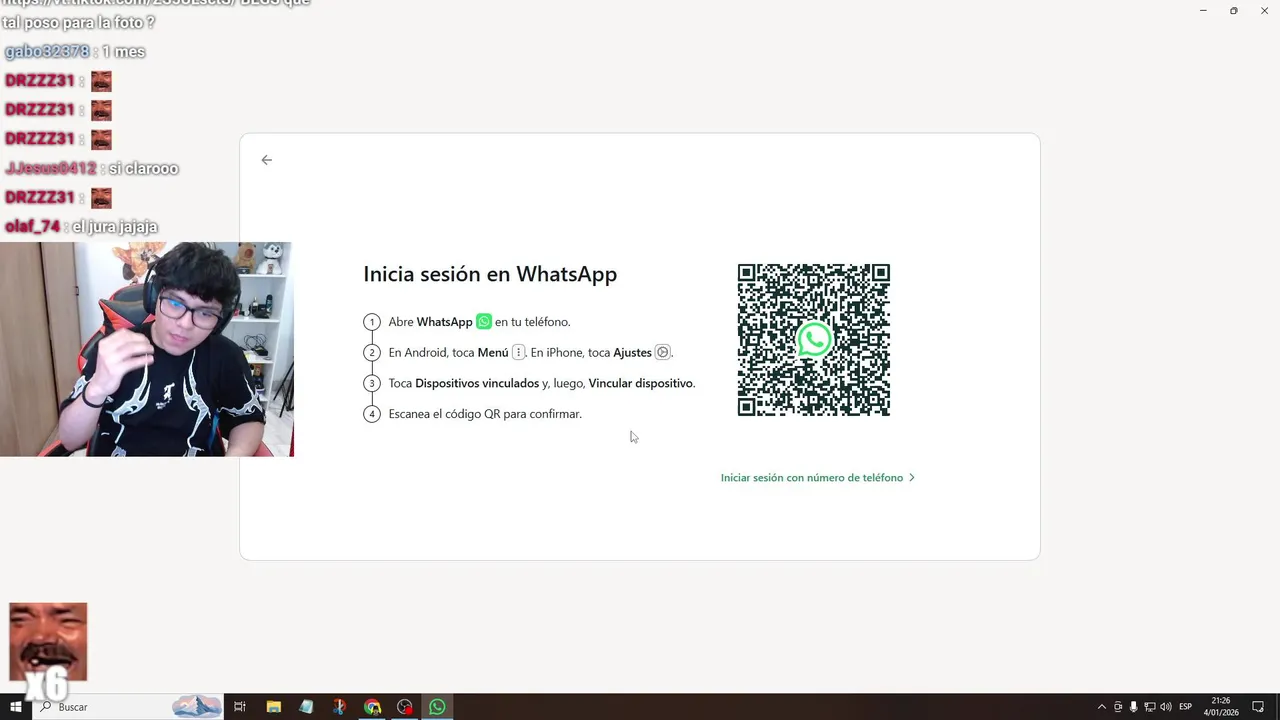Open the OBS icon in taskbar

(405, 707)
